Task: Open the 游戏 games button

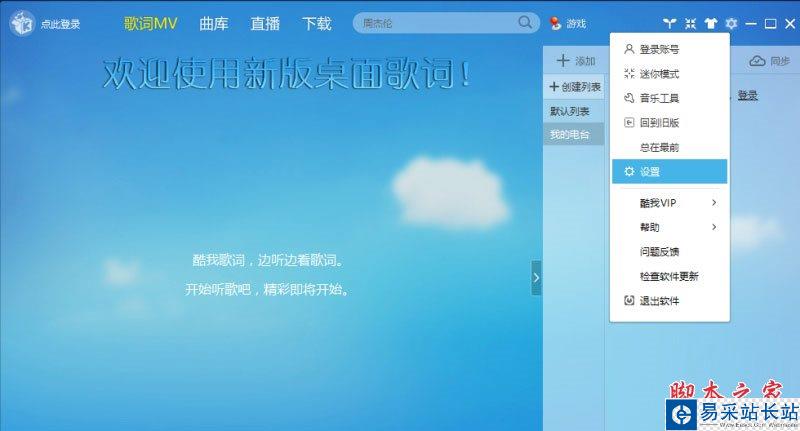Action: [567, 23]
